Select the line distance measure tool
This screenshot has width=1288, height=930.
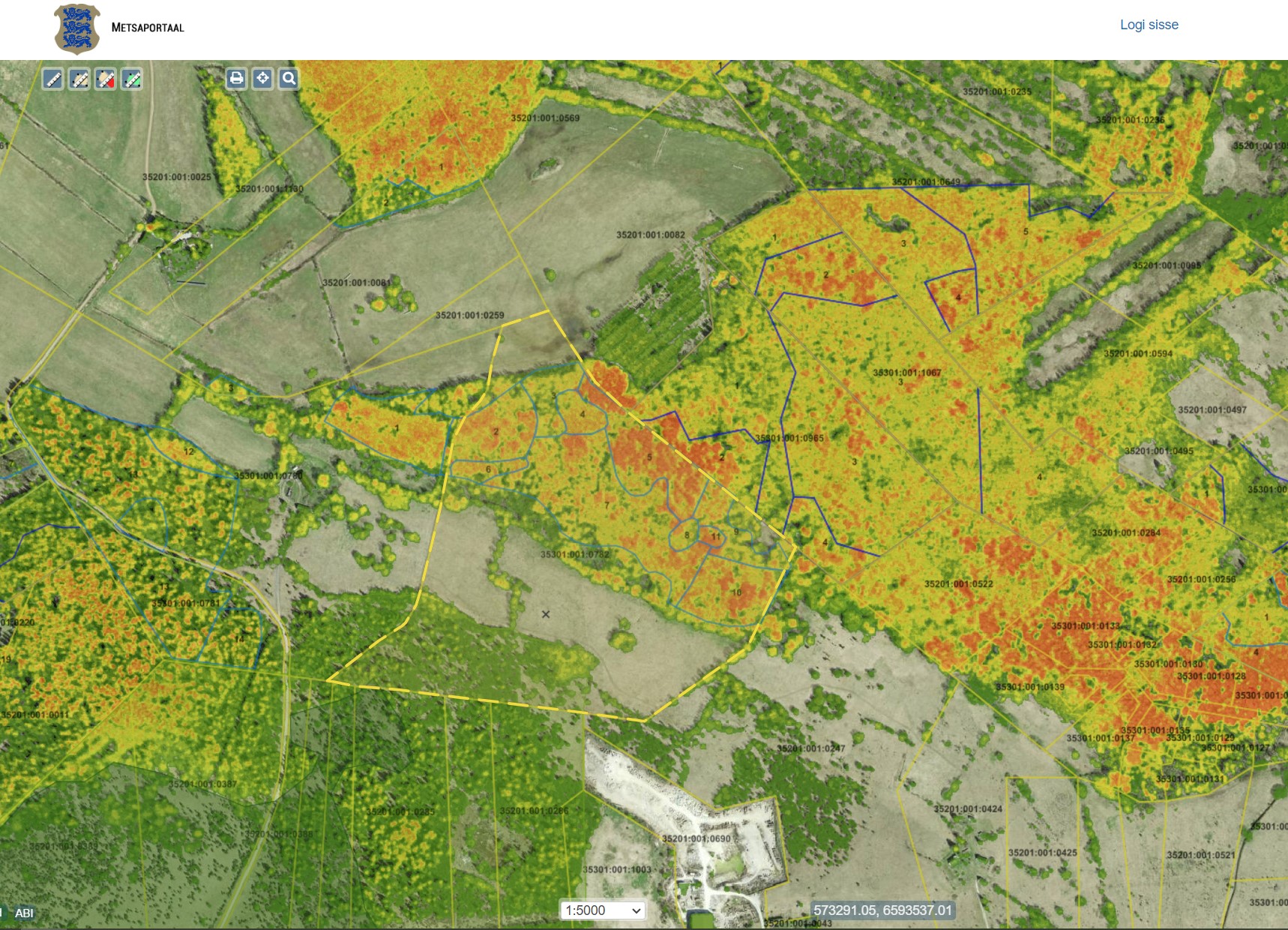pyautogui.click(x=52, y=79)
